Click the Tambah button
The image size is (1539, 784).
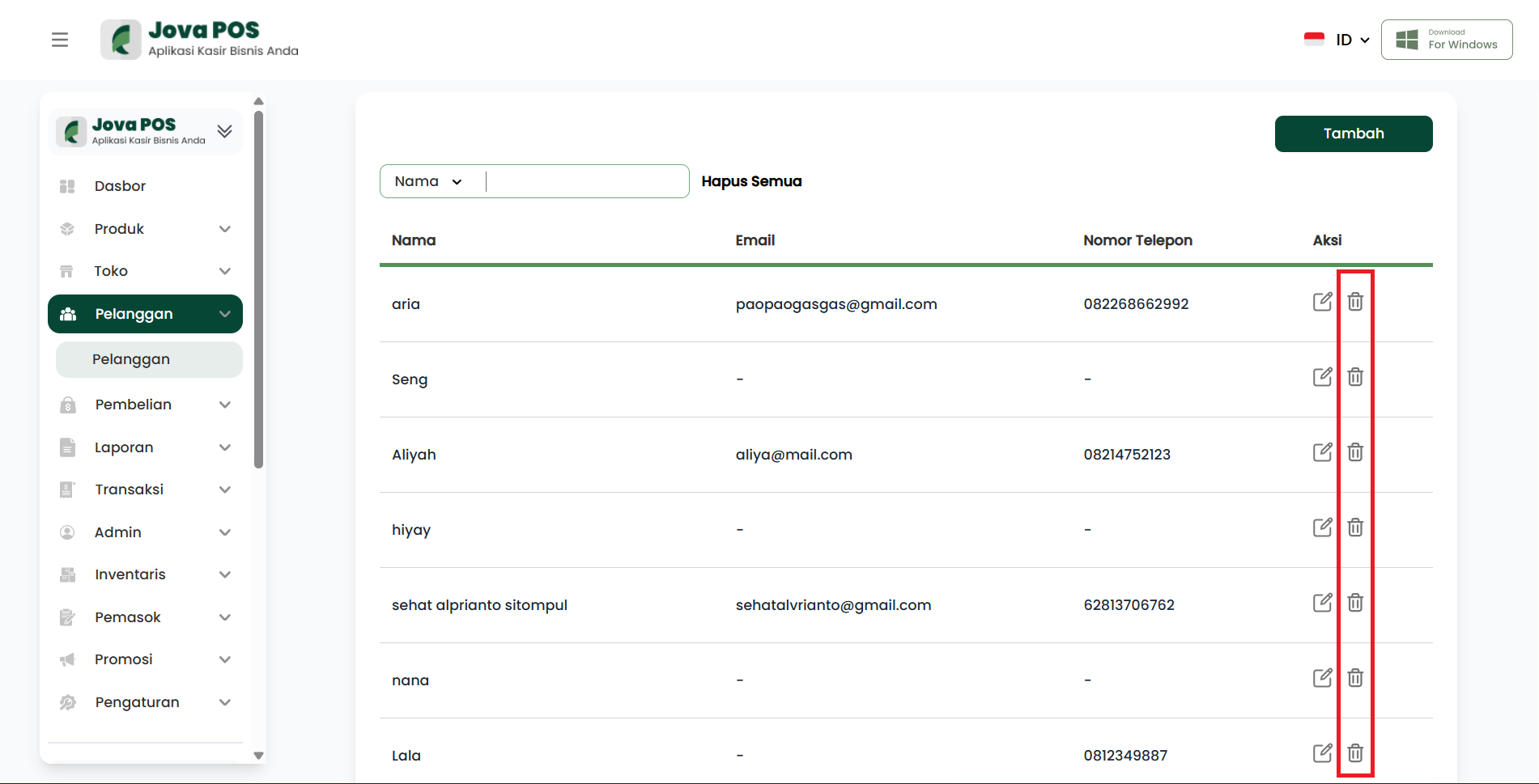click(1353, 133)
